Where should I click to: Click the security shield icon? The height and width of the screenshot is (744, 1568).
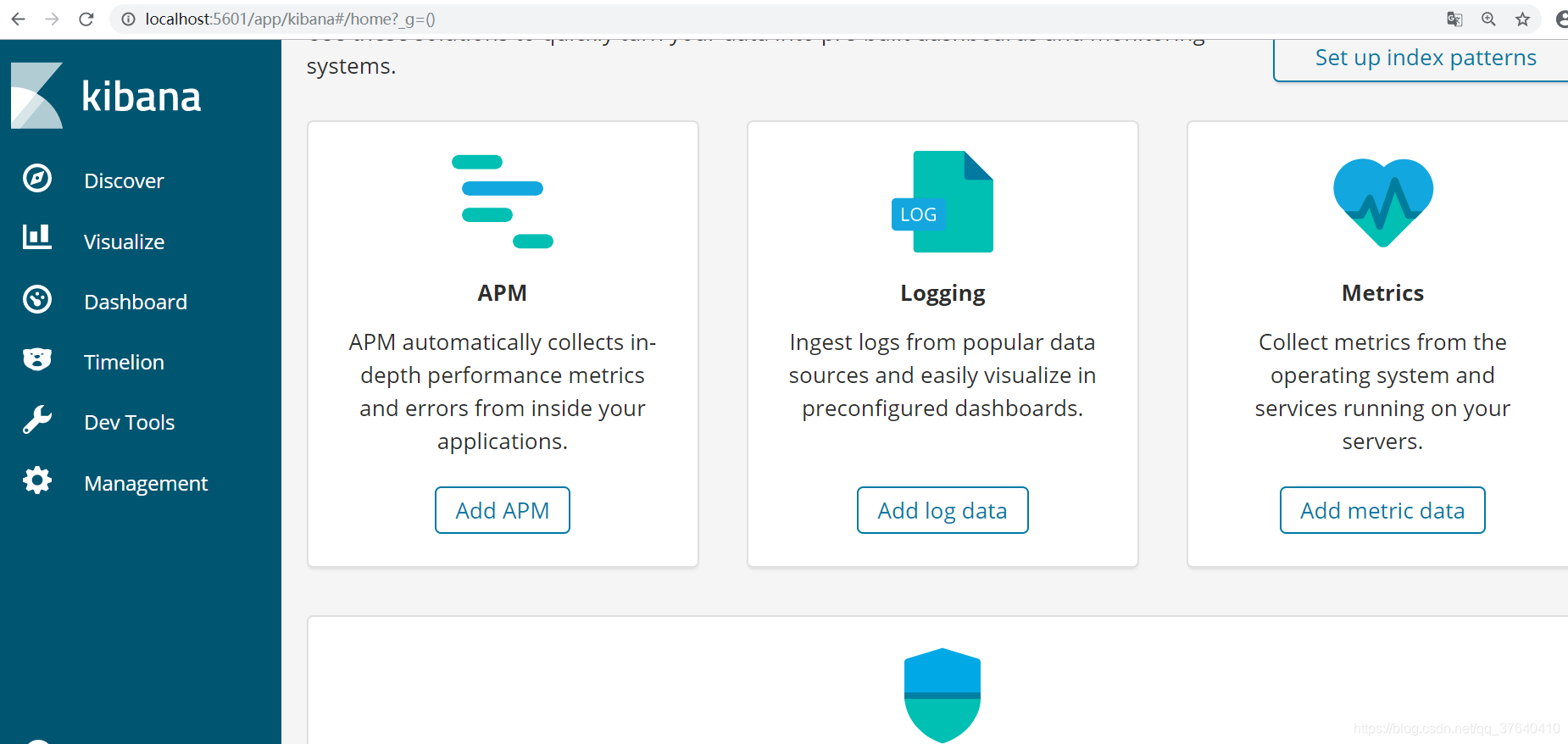(942, 696)
